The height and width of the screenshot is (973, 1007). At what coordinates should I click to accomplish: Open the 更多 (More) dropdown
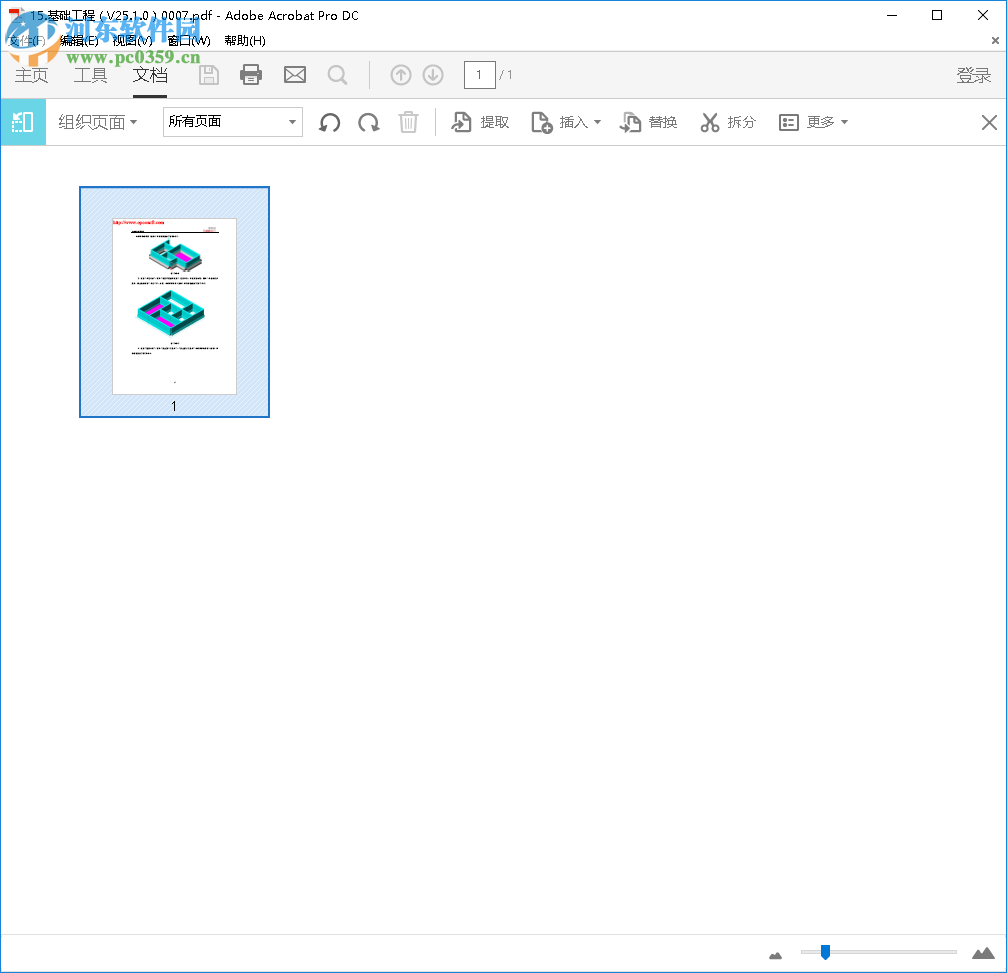pyautogui.click(x=814, y=122)
